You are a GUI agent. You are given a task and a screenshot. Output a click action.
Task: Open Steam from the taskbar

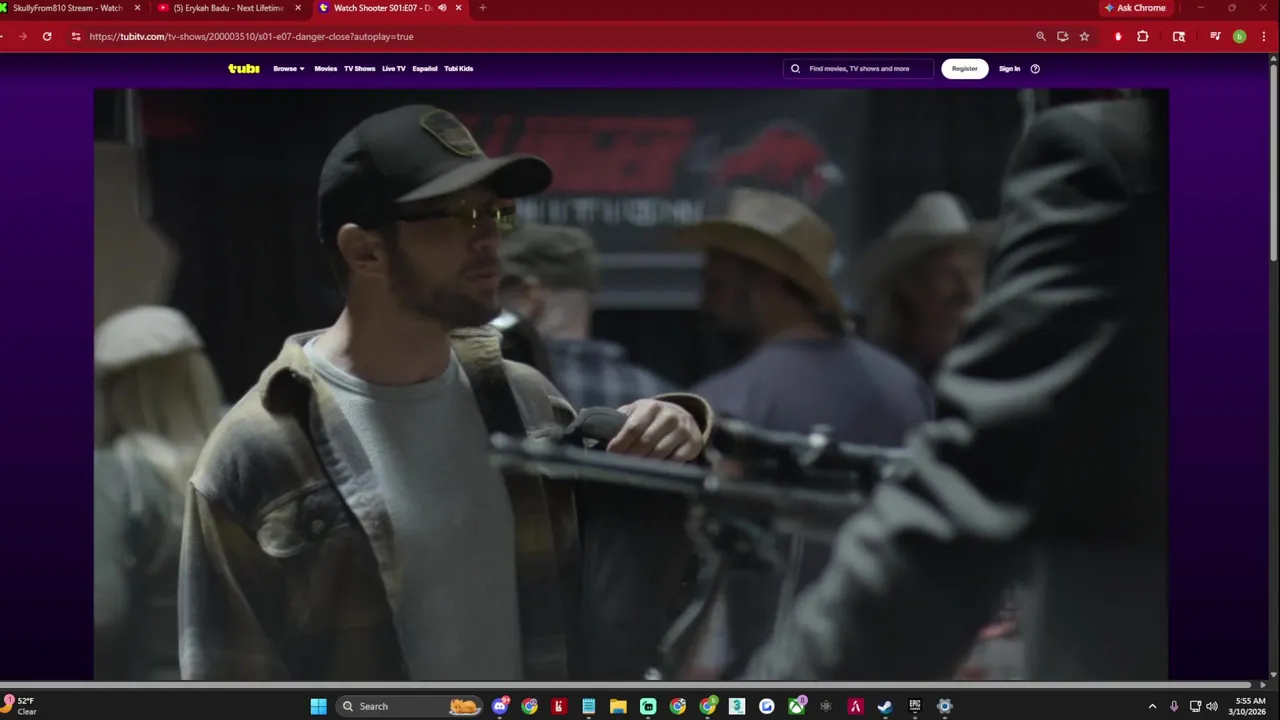[885, 706]
